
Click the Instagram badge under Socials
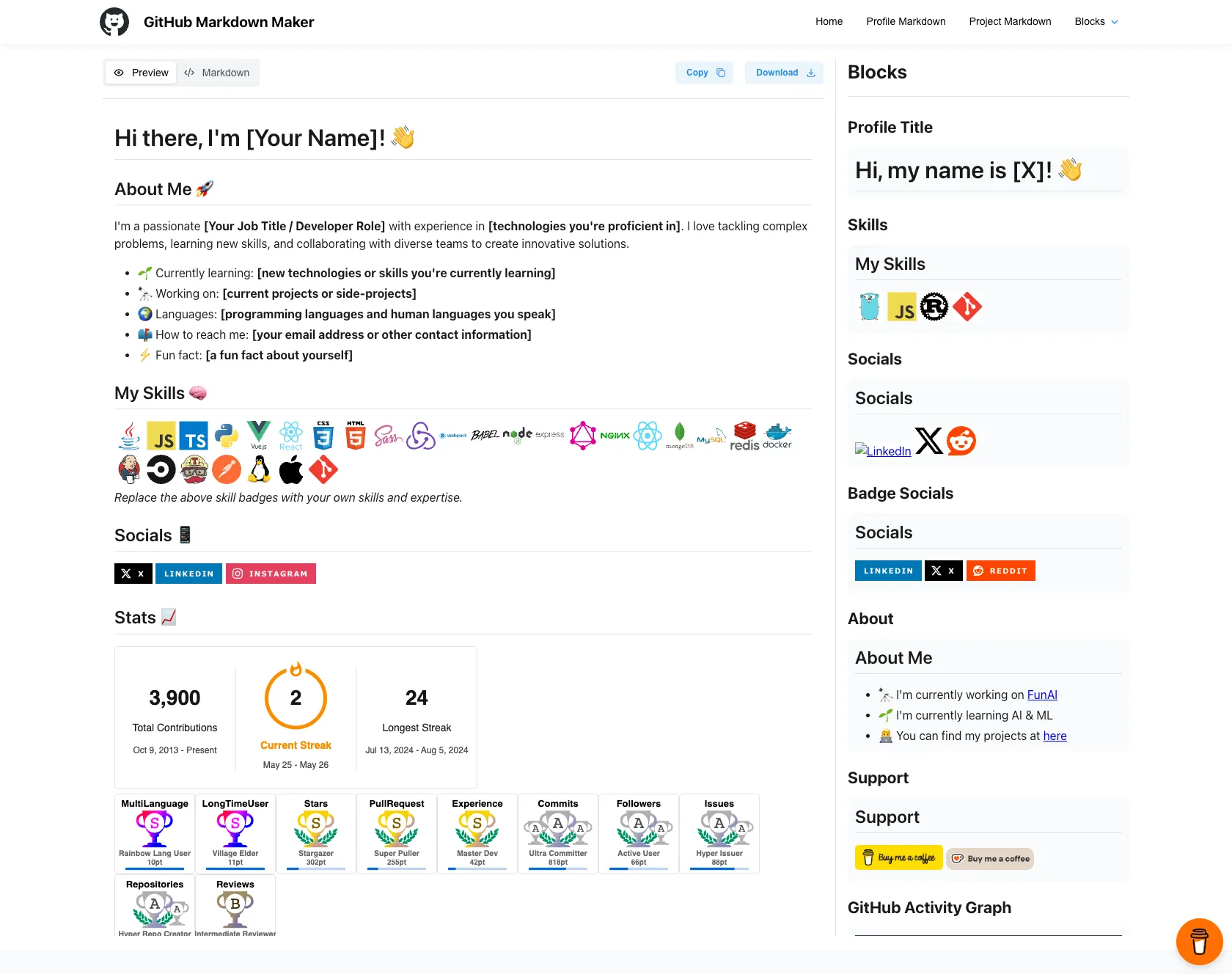271,573
